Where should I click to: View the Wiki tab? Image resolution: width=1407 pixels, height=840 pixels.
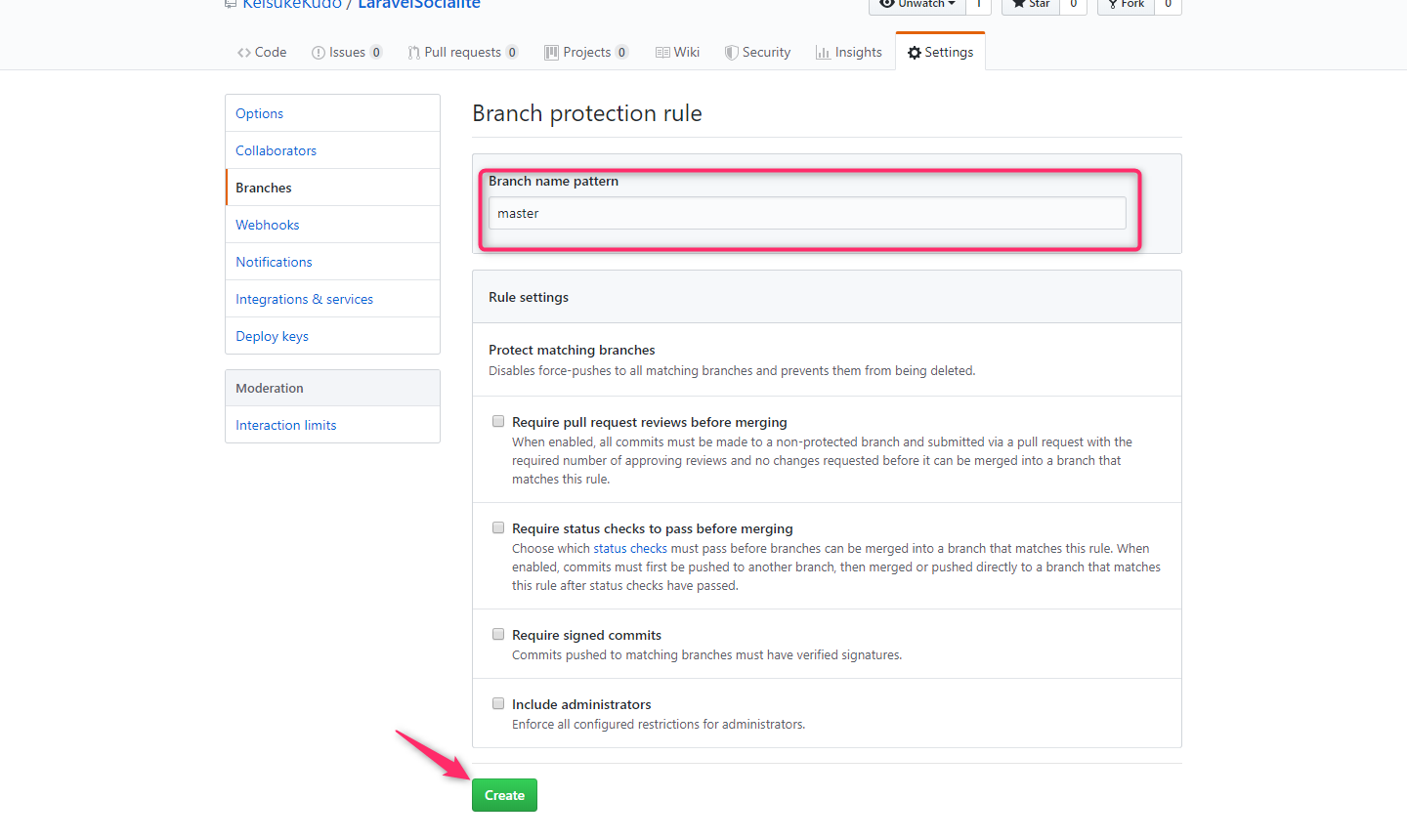coord(677,52)
